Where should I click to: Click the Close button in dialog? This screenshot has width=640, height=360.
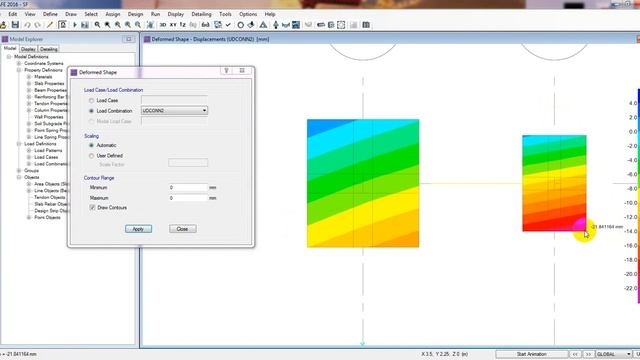click(x=182, y=229)
